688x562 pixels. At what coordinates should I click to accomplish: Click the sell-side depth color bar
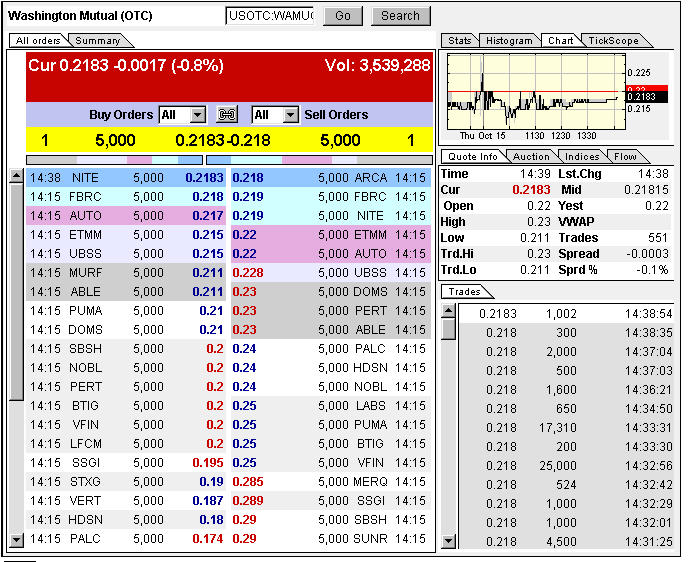(319, 160)
